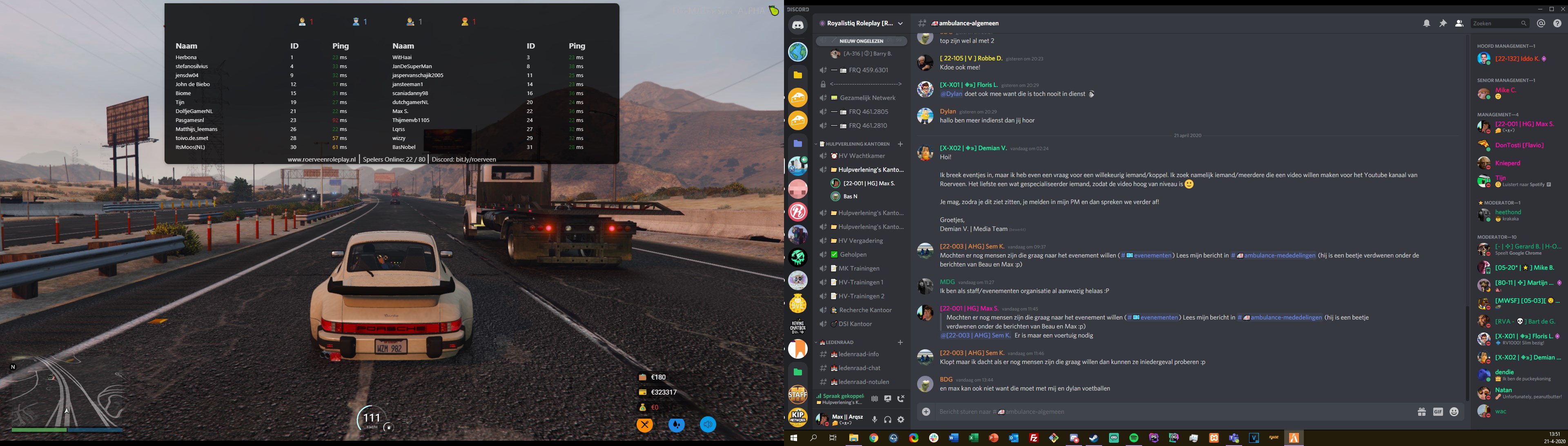The height and width of the screenshot is (446, 1568).
Task: Join the HV Wachtkamer voice channel
Action: (861, 156)
